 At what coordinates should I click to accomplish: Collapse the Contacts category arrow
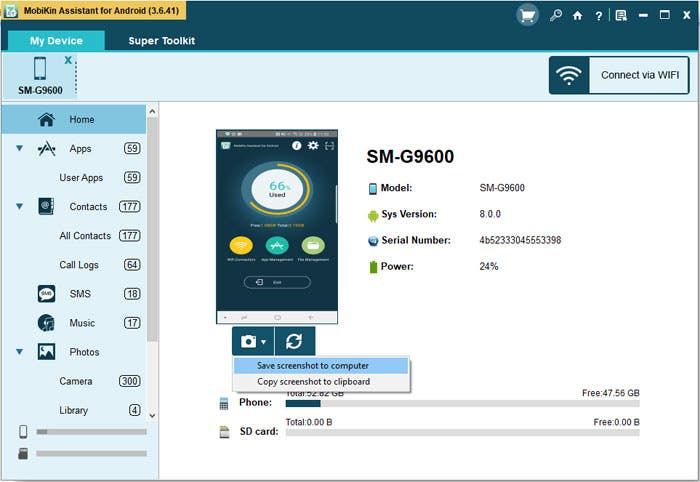(x=19, y=206)
